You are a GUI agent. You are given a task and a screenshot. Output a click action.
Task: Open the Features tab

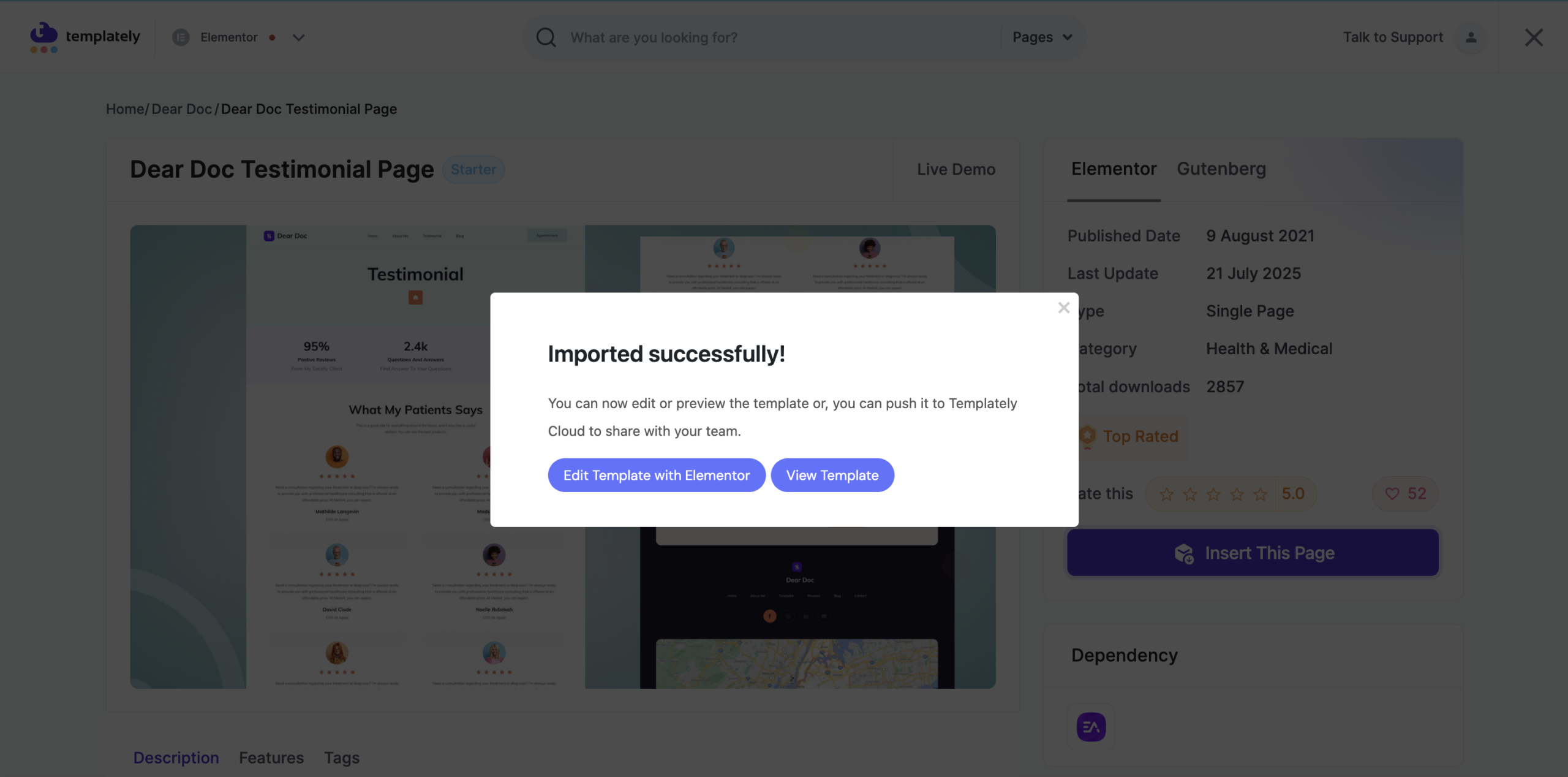pyautogui.click(x=271, y=758)
